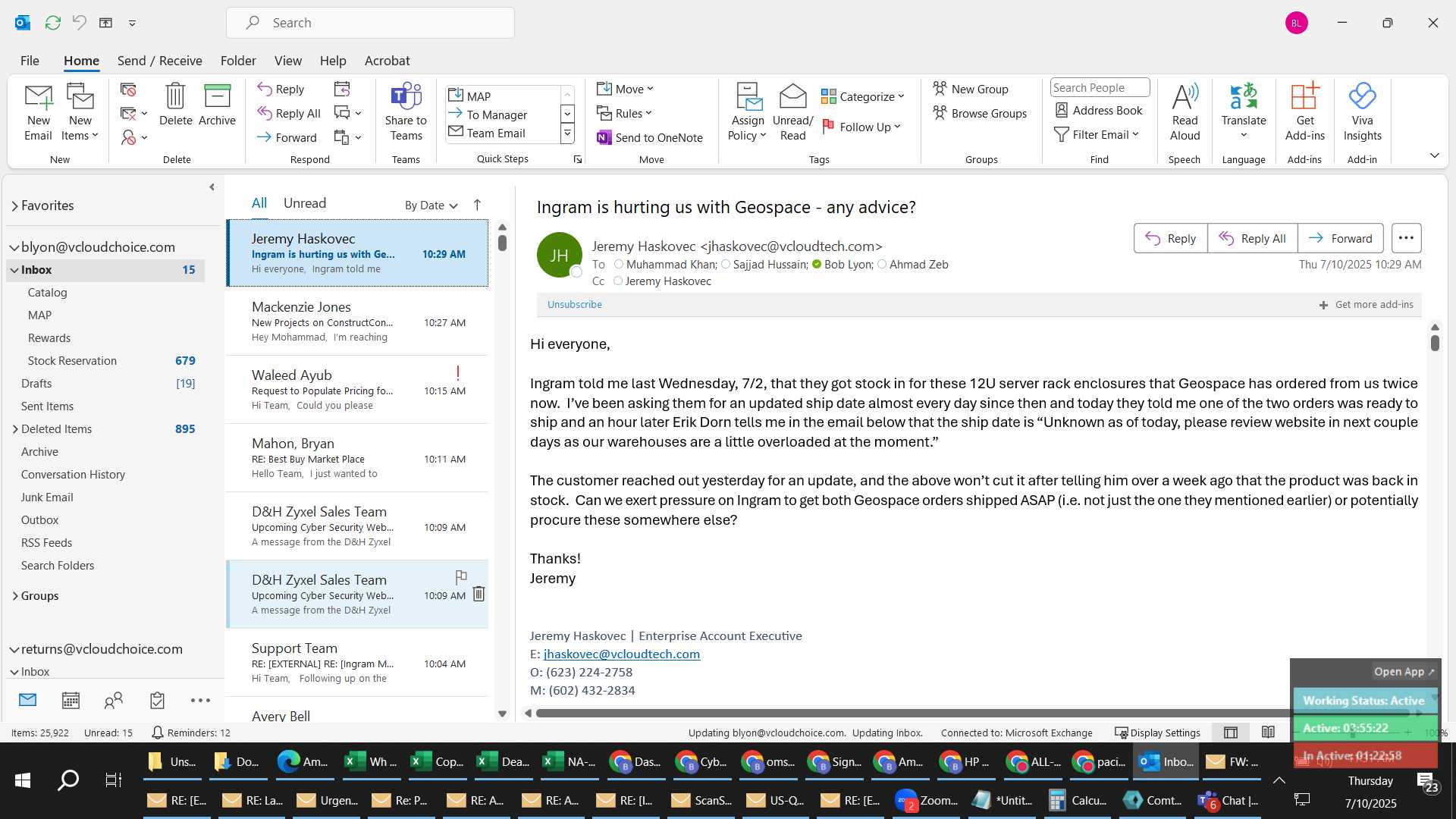This screenshot has height=819, width=1456.
Task: Click the Search People field
Action: click(x=1100, y=87)
